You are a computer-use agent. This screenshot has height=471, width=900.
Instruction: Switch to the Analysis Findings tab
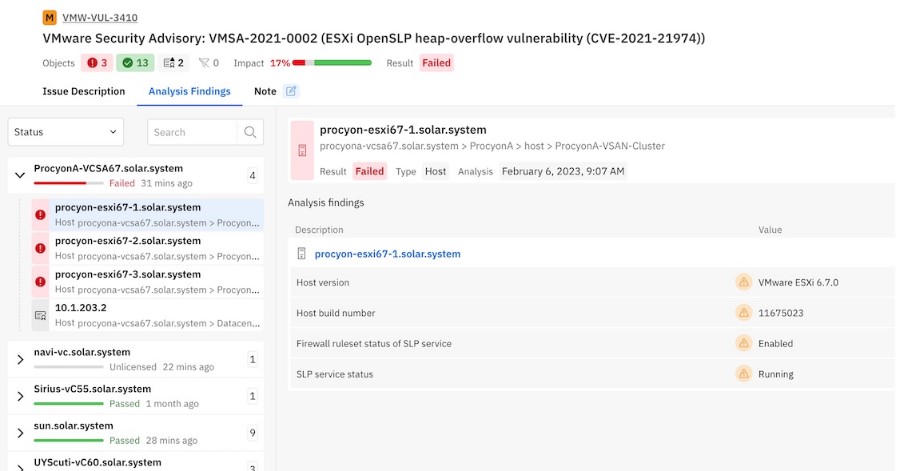189,91
